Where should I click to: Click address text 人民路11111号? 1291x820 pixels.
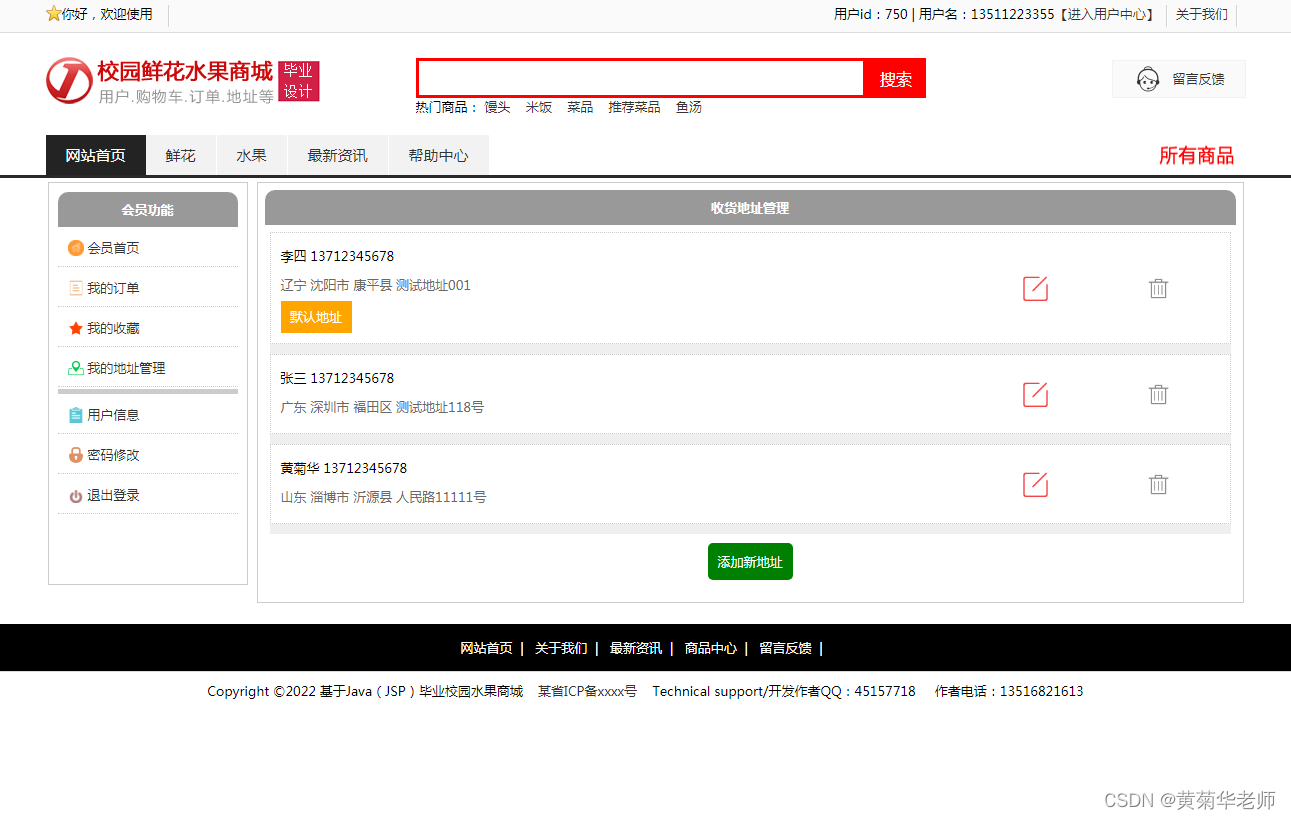click(x=441, y=497)
